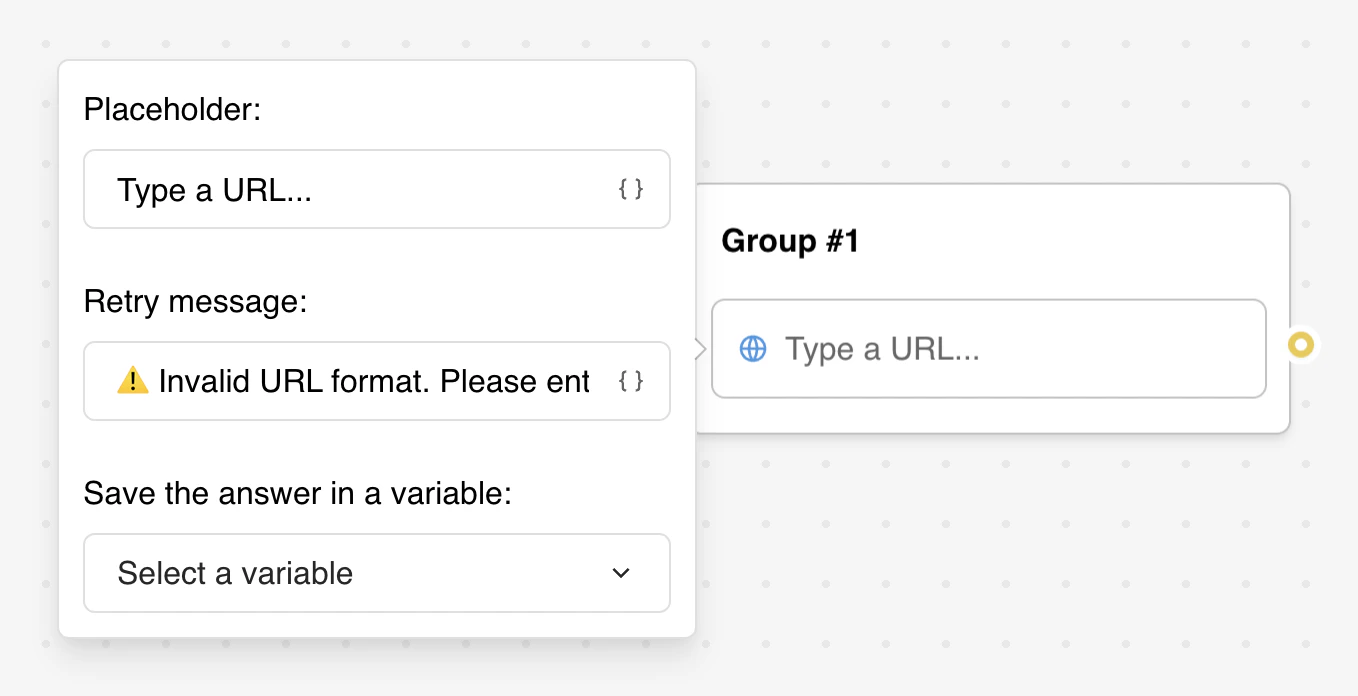Select the URL input element inside Group #1
This screenshot has width=1358, height=696.
[988, 348]
